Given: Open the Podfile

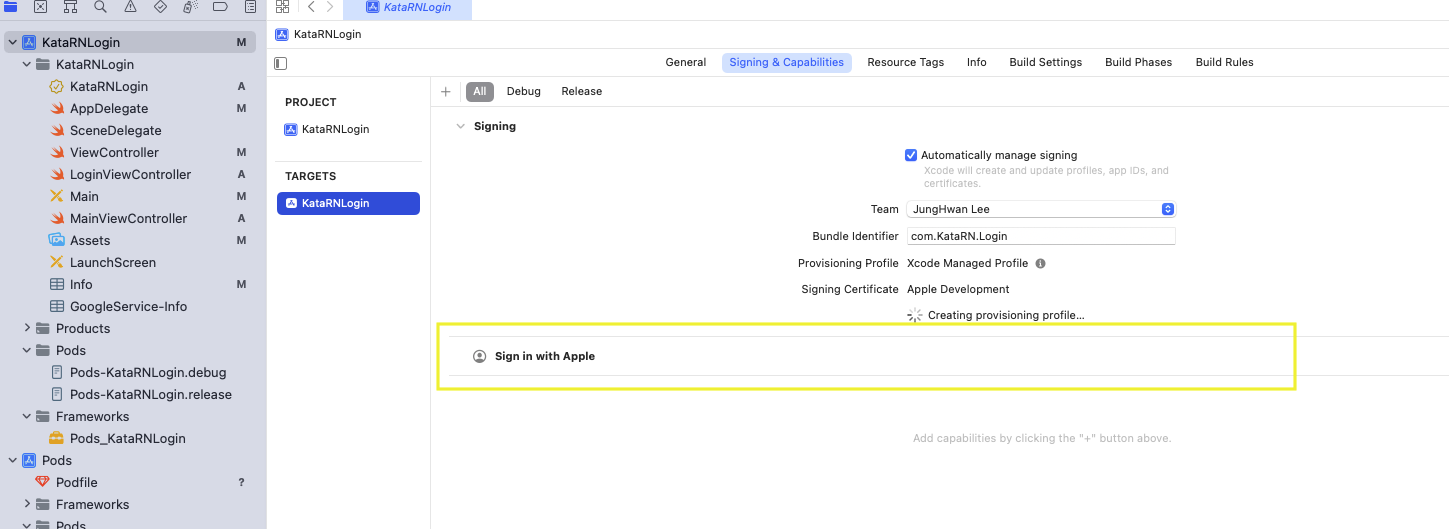Looking at the screenshot, I should click(77, 482).
